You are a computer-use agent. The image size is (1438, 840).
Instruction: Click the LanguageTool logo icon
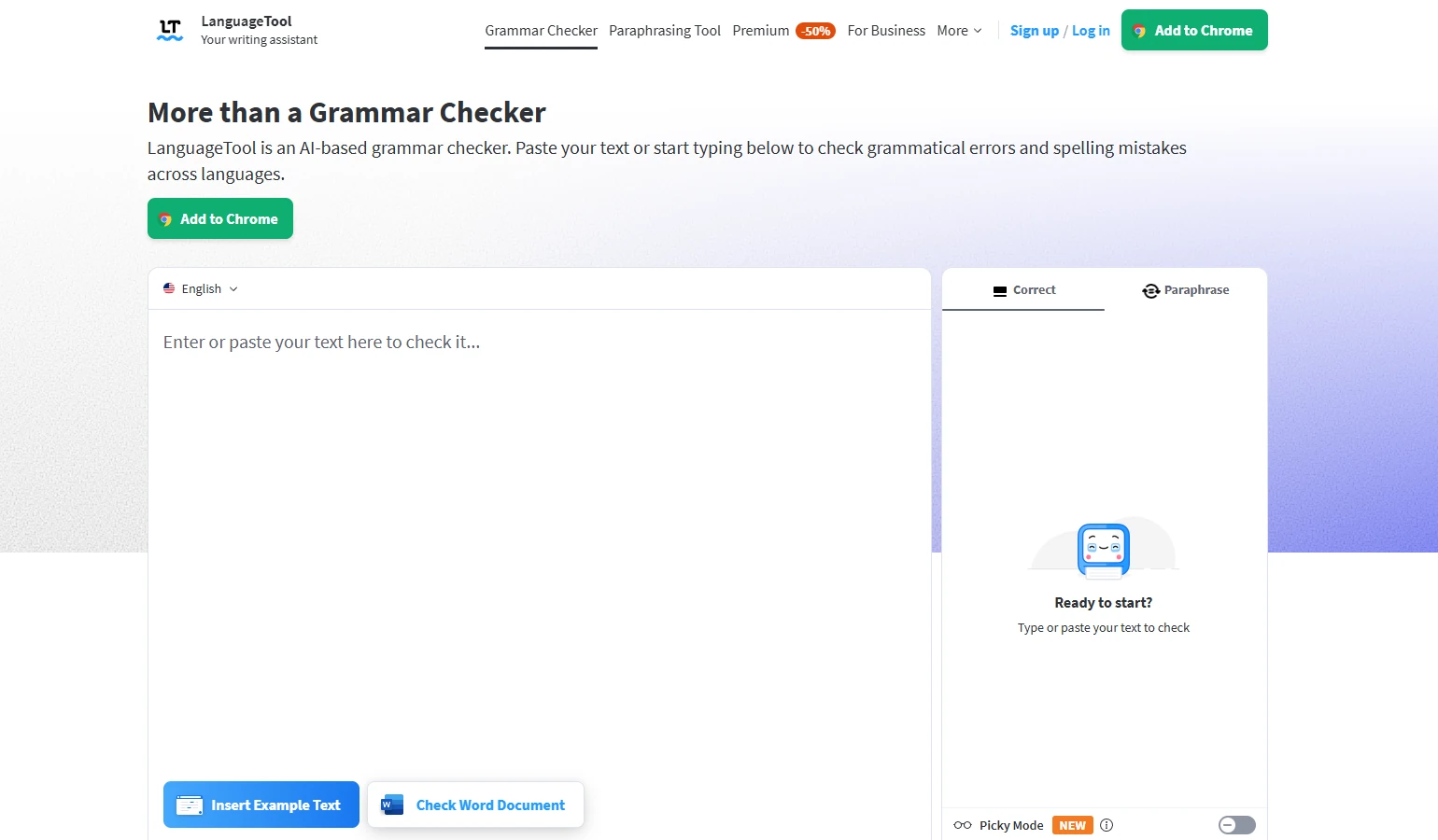point(170,30)
